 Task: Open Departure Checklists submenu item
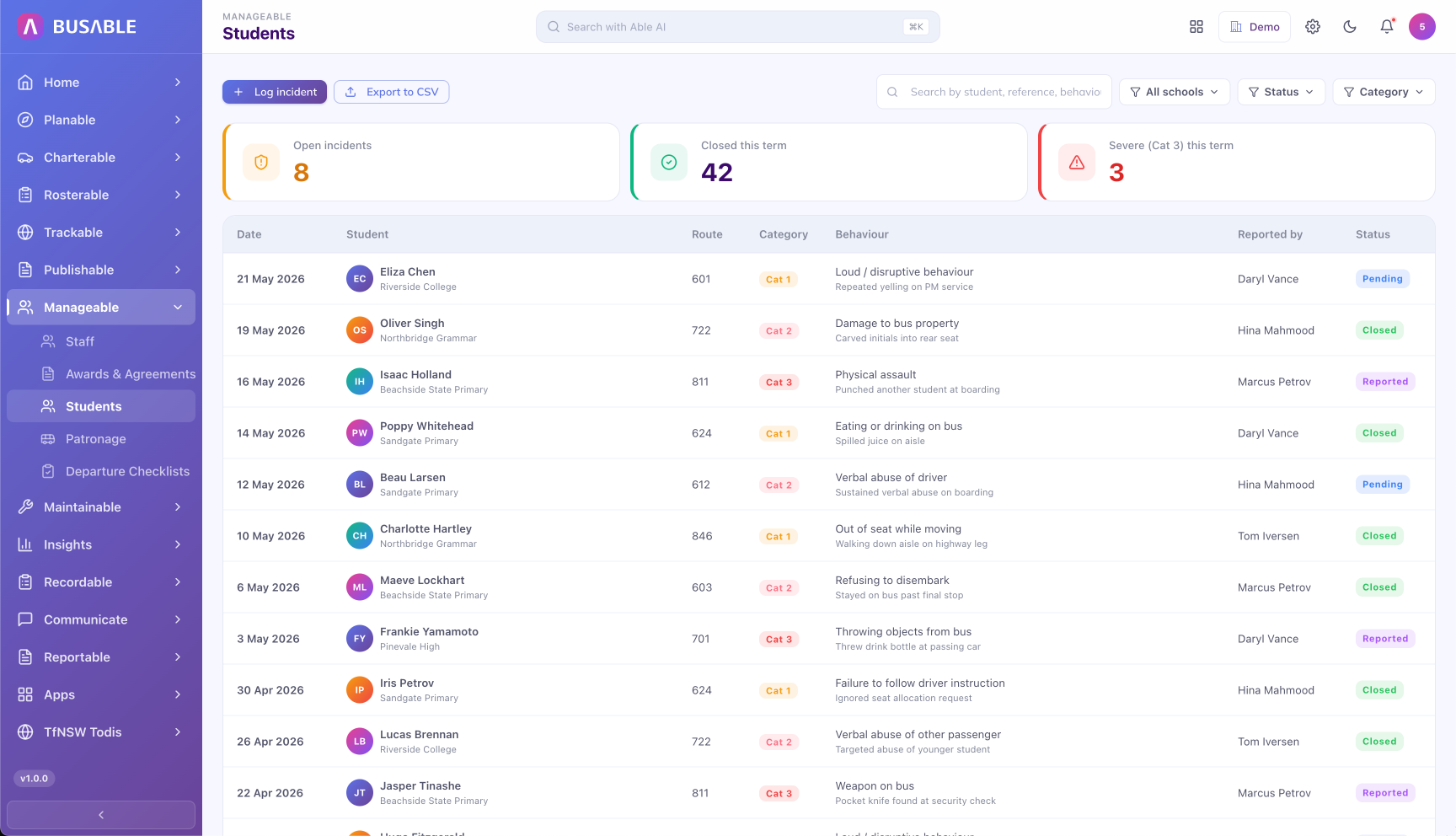click(101, 472)
